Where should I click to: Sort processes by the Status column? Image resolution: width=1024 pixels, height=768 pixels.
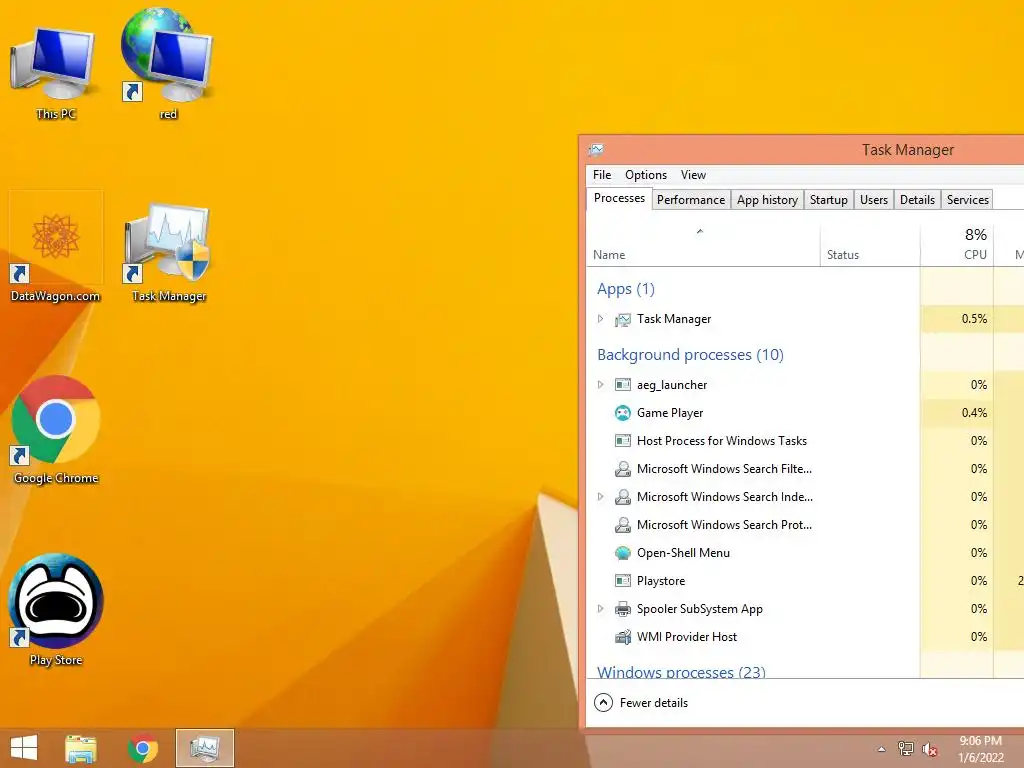[x=870, y=245]
